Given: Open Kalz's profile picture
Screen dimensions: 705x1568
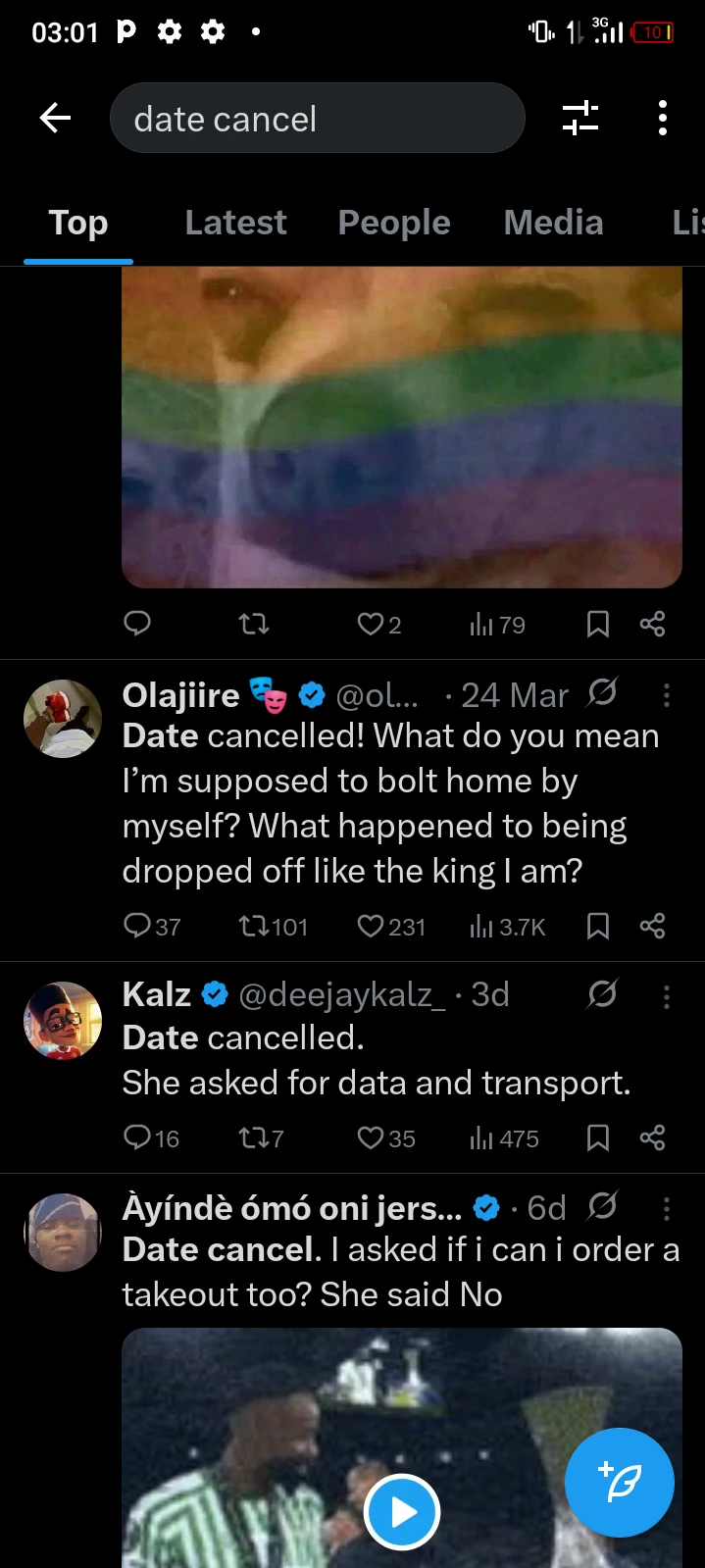Looking at the screenshot, I should pos(63,1021).
